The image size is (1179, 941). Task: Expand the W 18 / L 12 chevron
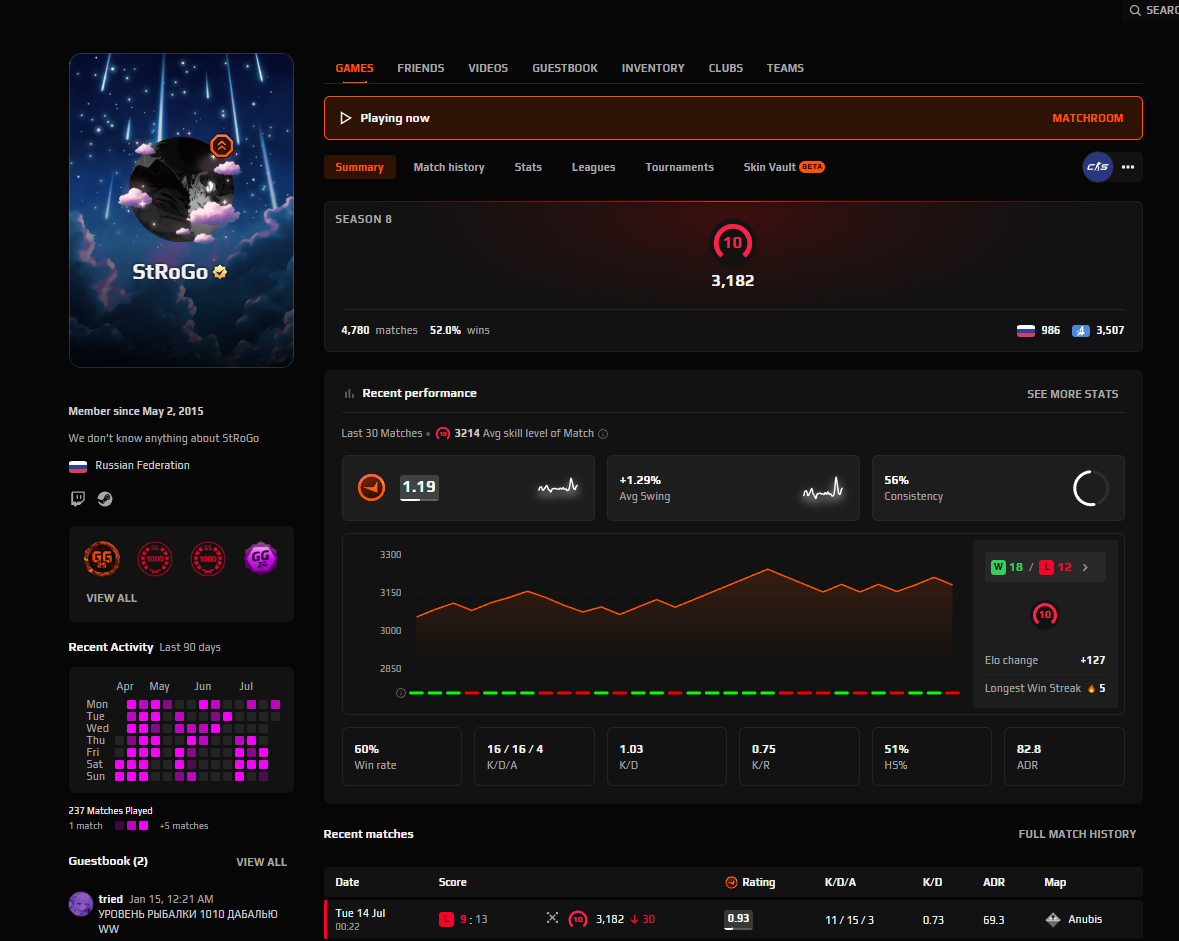pyautogui.click(x=1085, y=568)
